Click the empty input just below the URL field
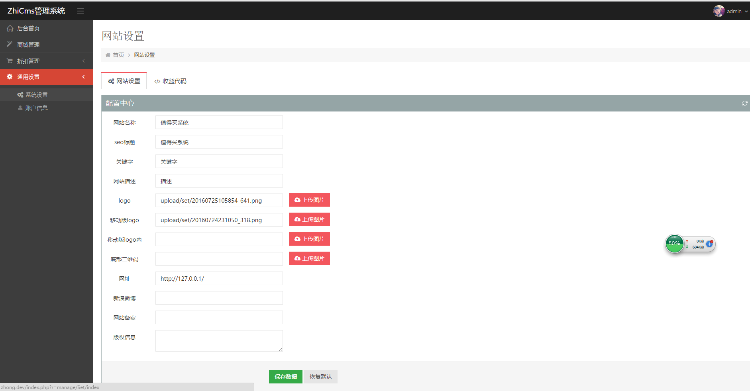The height and width of the screenshot is (391, 750). coord(219,298)
